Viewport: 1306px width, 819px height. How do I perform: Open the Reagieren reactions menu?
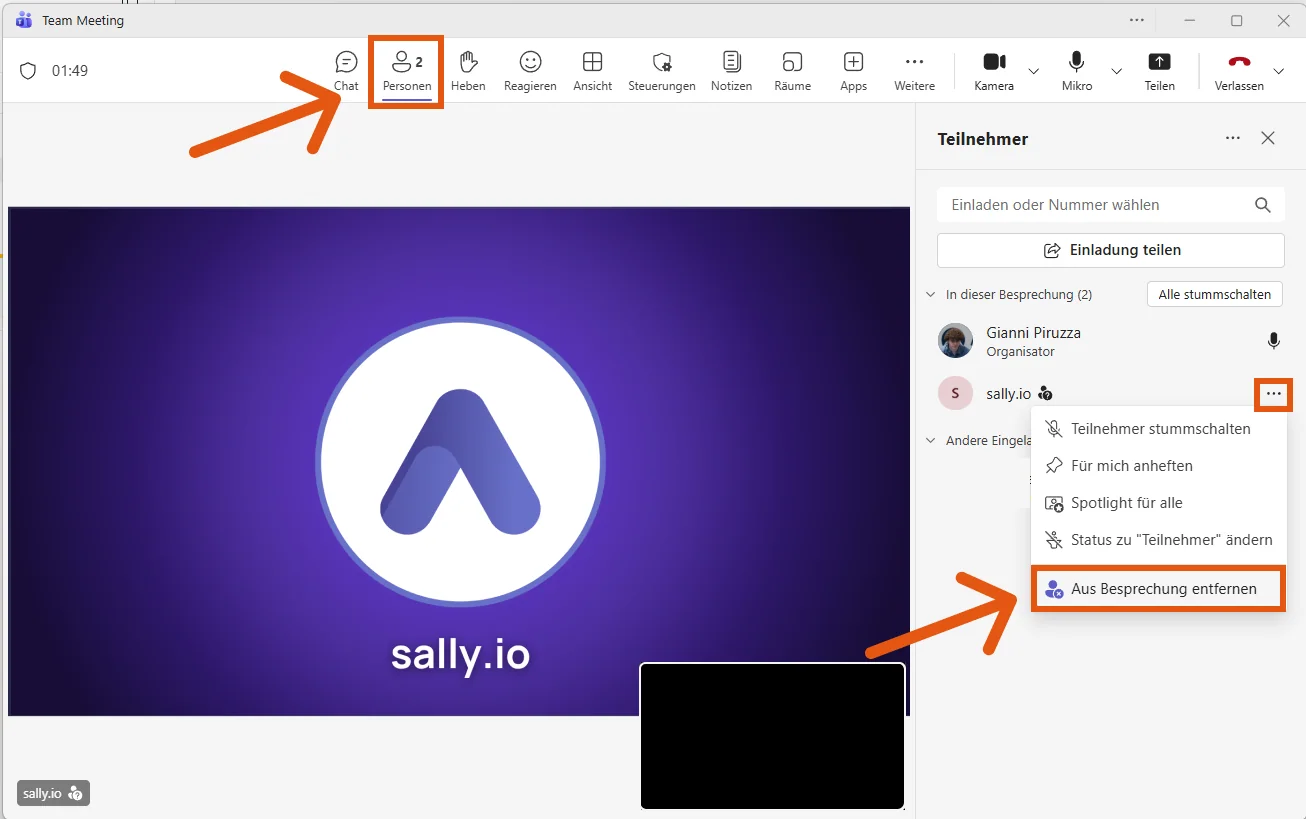click(530, 71)
